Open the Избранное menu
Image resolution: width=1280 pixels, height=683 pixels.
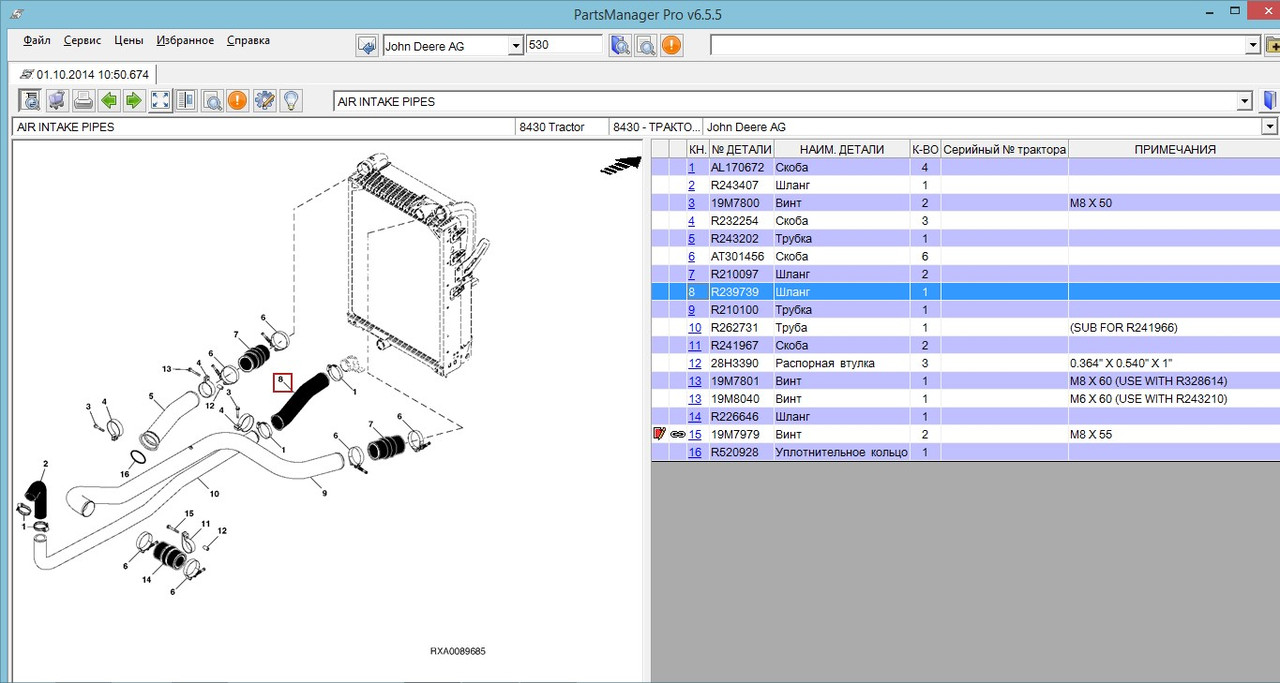tap(185, 41)
